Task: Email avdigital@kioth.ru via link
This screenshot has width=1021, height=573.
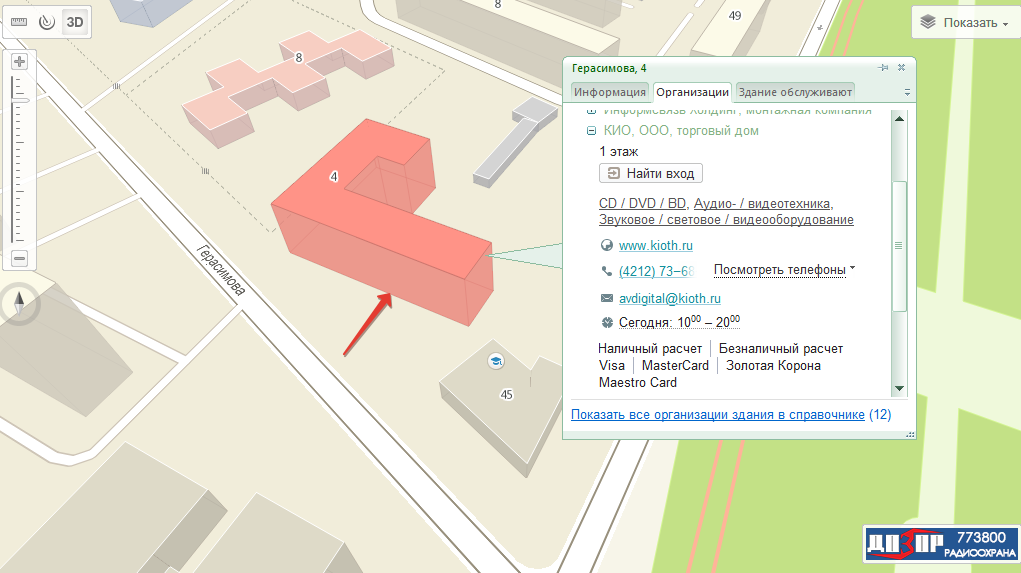Action: click(669, 298)
